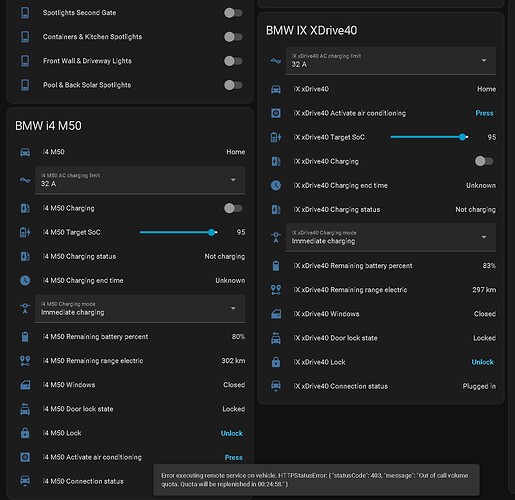The height and width of the screenshot is (500, 515).
Task: Click the window icon beside i4 M50 Windows
Action: [25, 385]
